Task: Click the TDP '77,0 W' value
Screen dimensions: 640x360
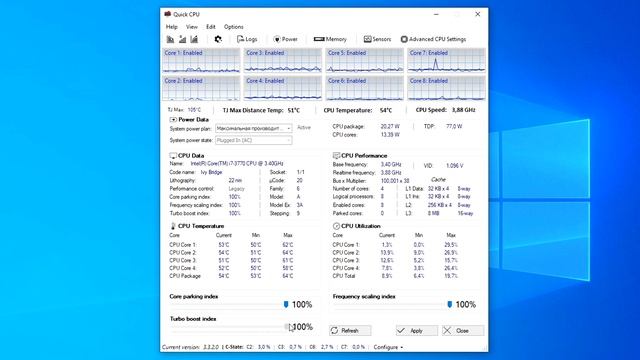Action: tap(454, 127)
